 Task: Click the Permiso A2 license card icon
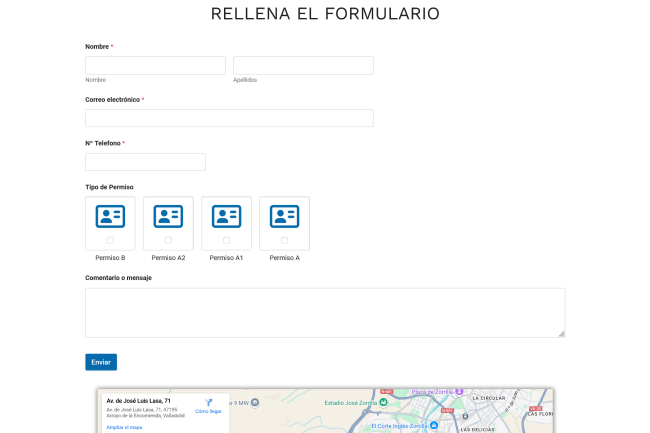tap(168, 216)
